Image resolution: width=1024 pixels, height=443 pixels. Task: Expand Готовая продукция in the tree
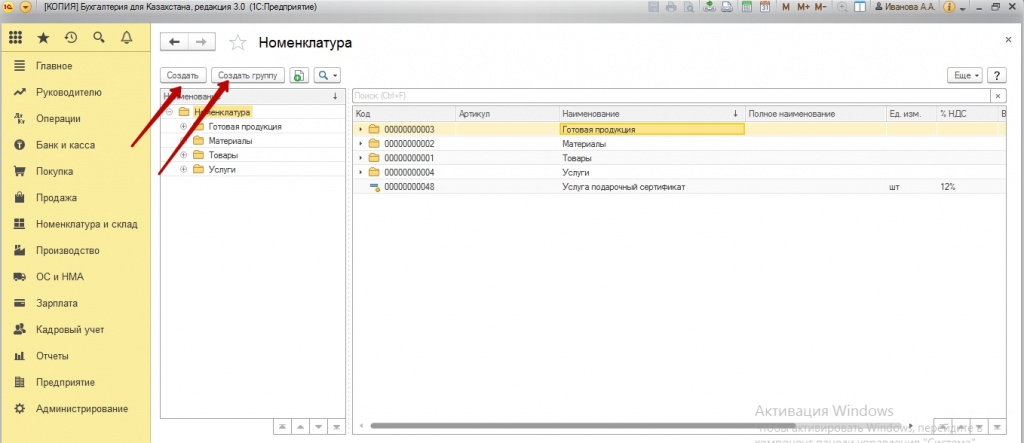[x=184, y=127]
